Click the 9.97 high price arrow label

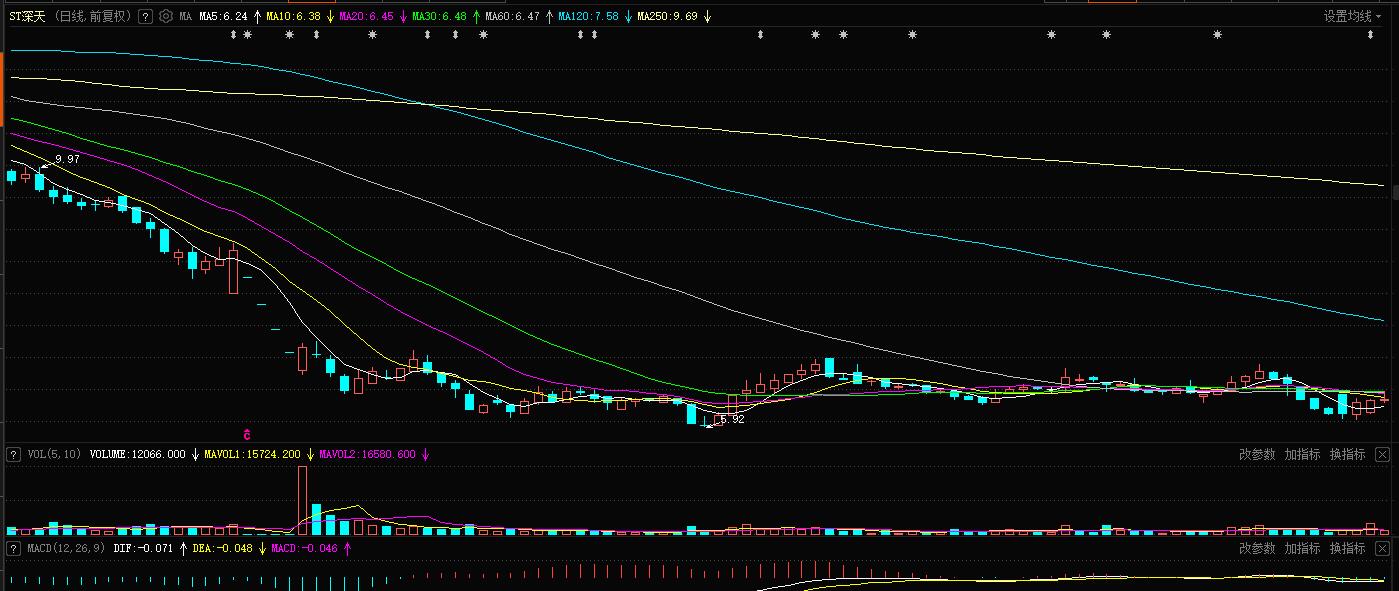(66, 159)
